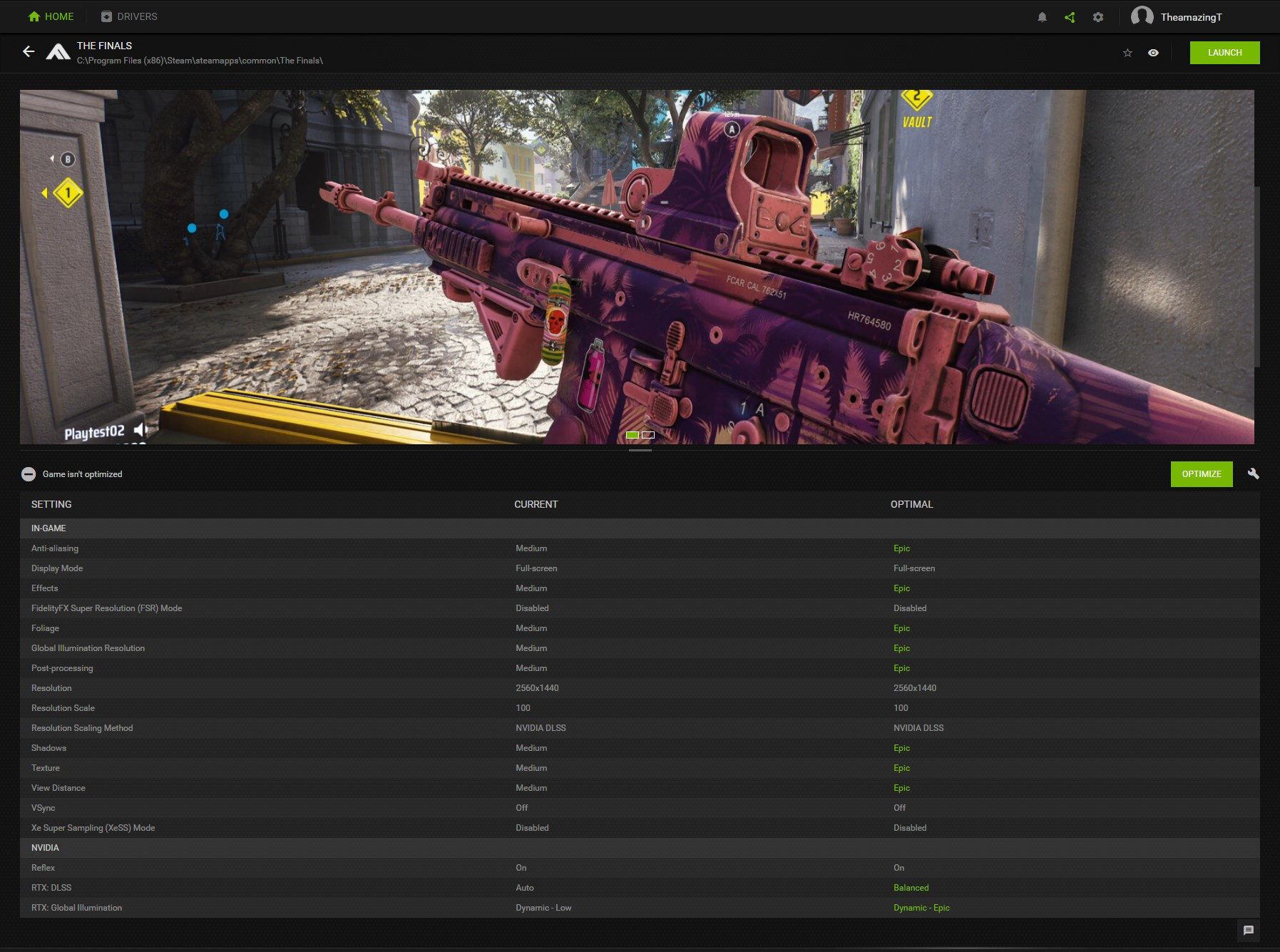Select the first screenshot indicator

click(633, 434)
